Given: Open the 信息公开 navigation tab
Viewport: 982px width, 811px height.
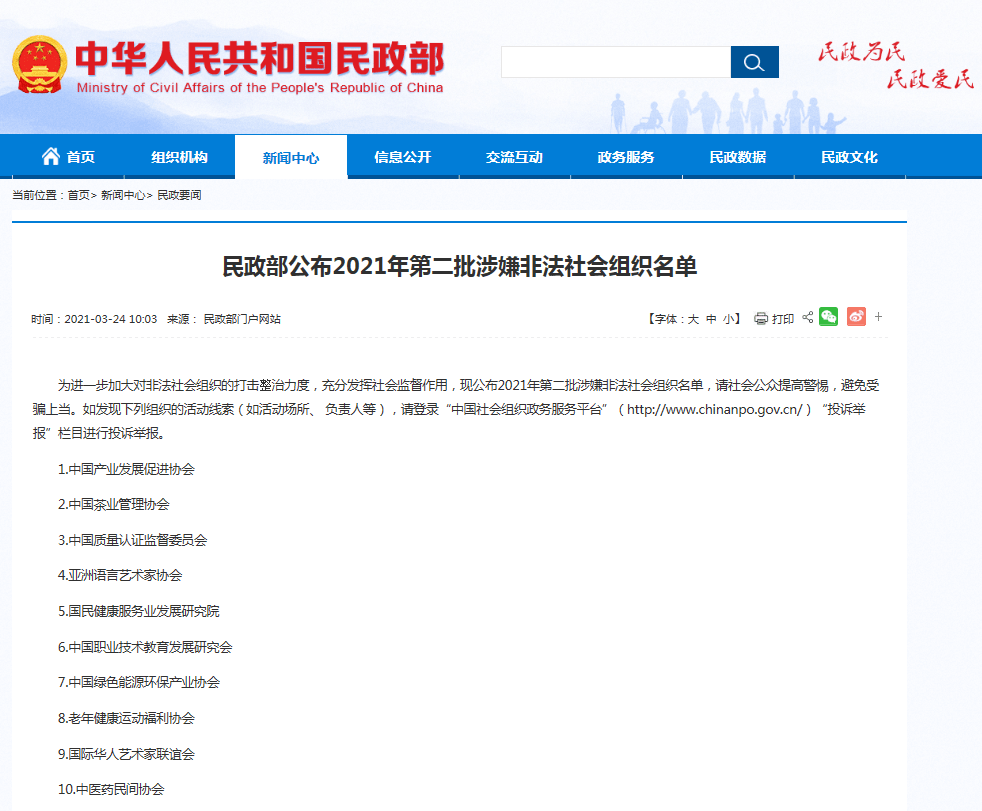Looking at the screenshot, I should tap(403, 157).
